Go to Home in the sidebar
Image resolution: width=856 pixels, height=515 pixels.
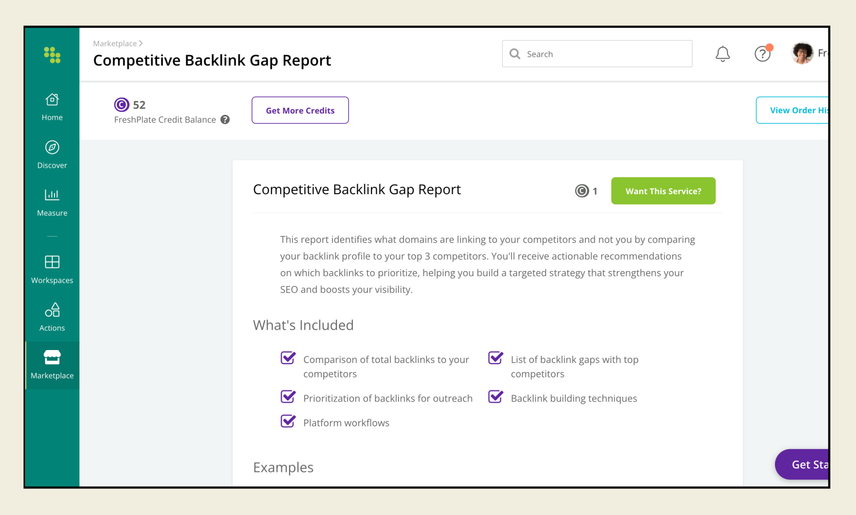point(52,107)
